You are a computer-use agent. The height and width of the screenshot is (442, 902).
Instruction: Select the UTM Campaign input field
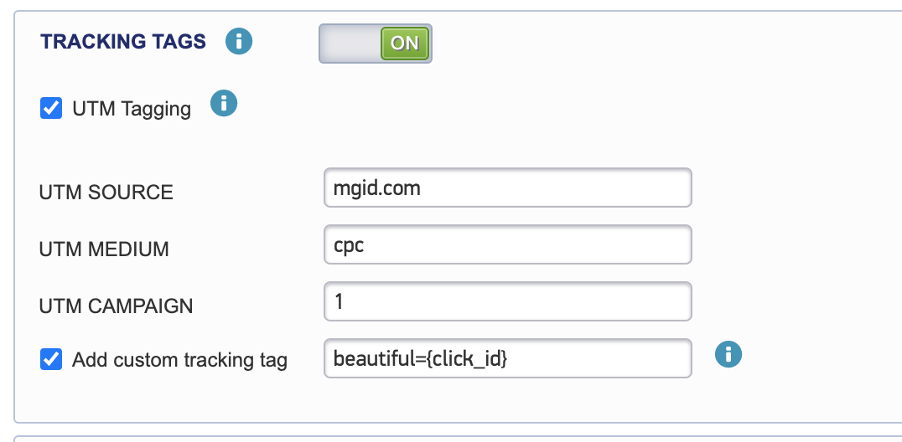tap(507, 302)
